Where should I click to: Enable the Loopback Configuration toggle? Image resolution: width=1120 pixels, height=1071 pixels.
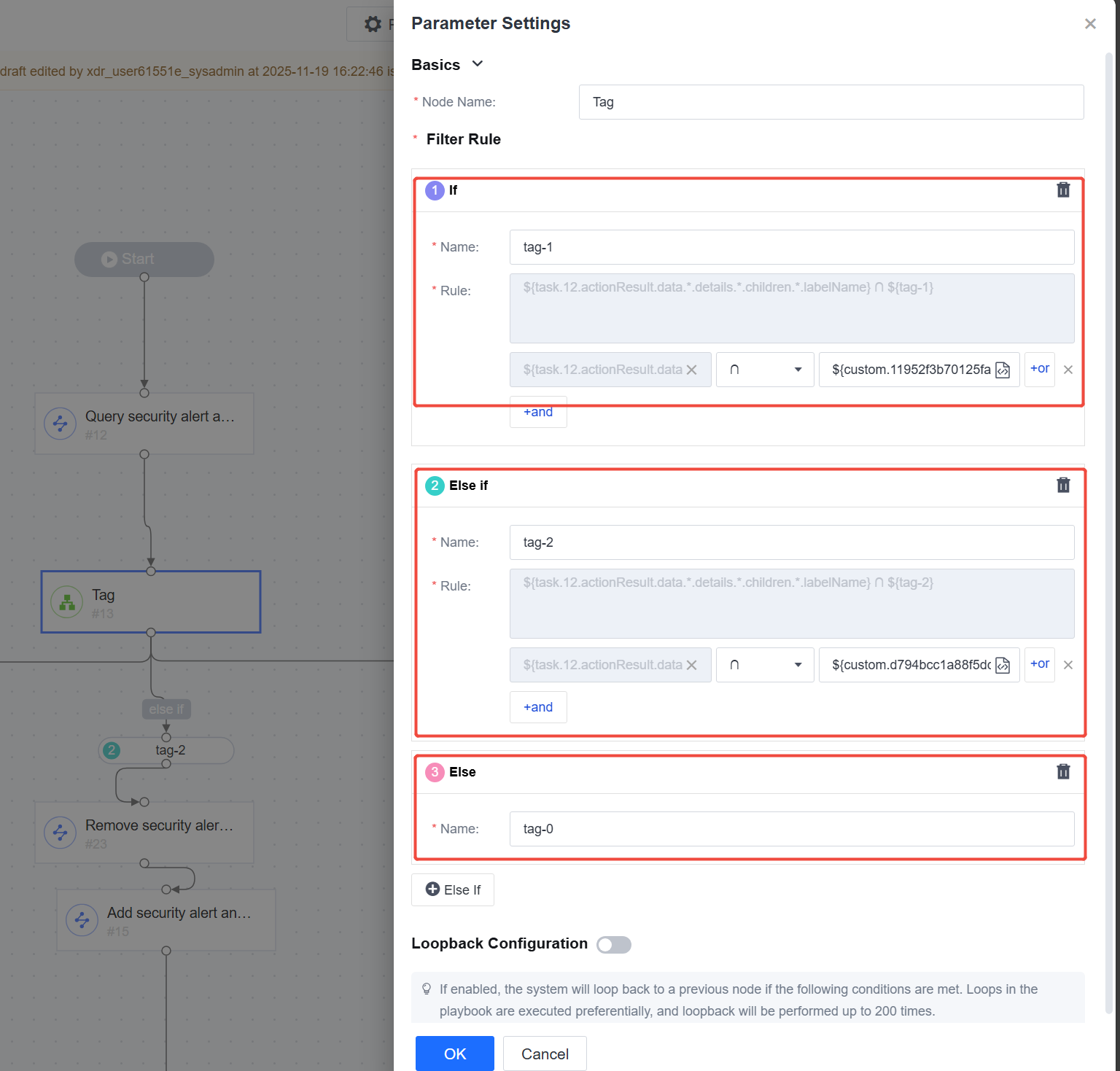(614, 945)
